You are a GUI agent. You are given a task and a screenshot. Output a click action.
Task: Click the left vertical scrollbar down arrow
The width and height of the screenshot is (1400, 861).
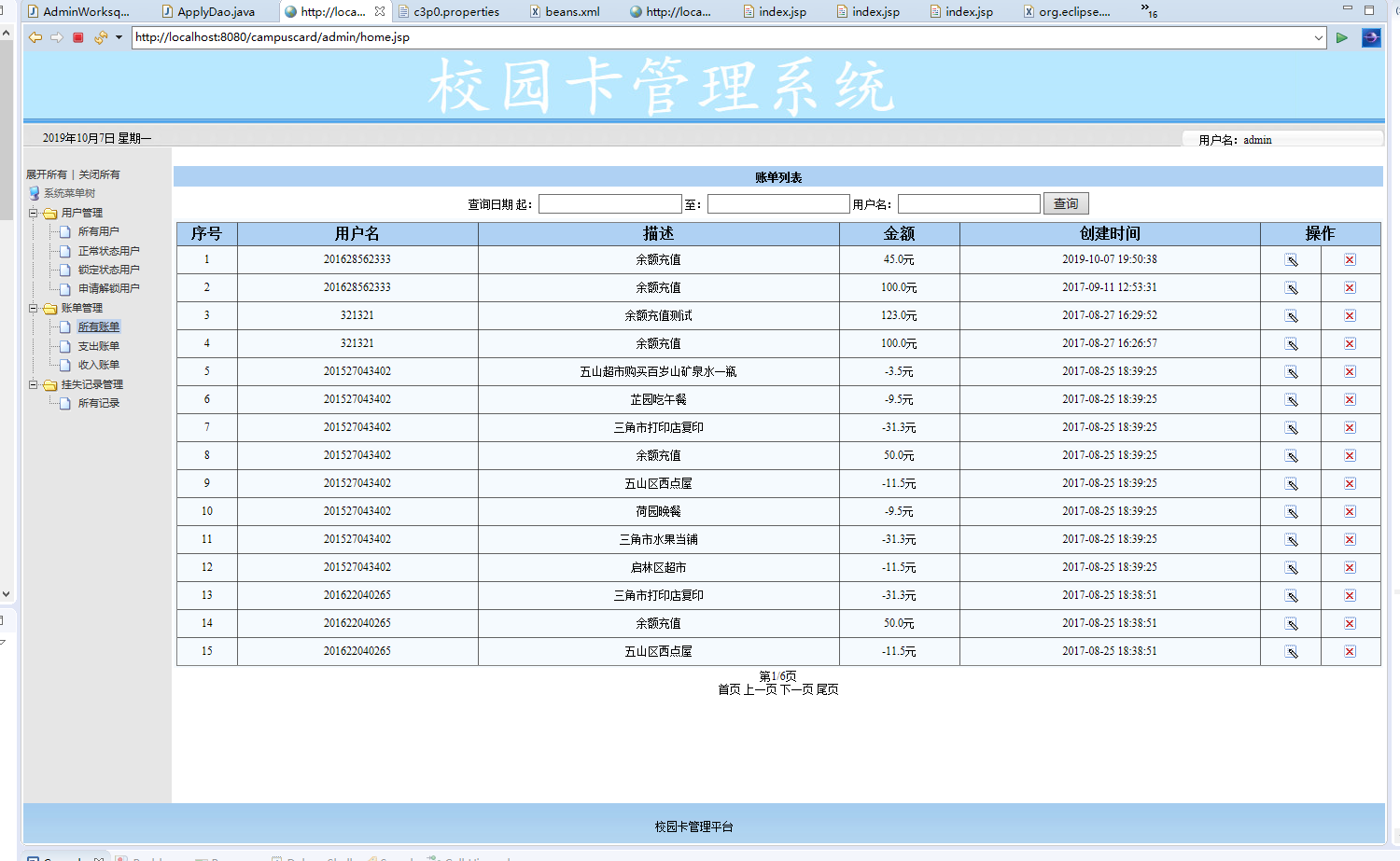click(x=7, y=593)
